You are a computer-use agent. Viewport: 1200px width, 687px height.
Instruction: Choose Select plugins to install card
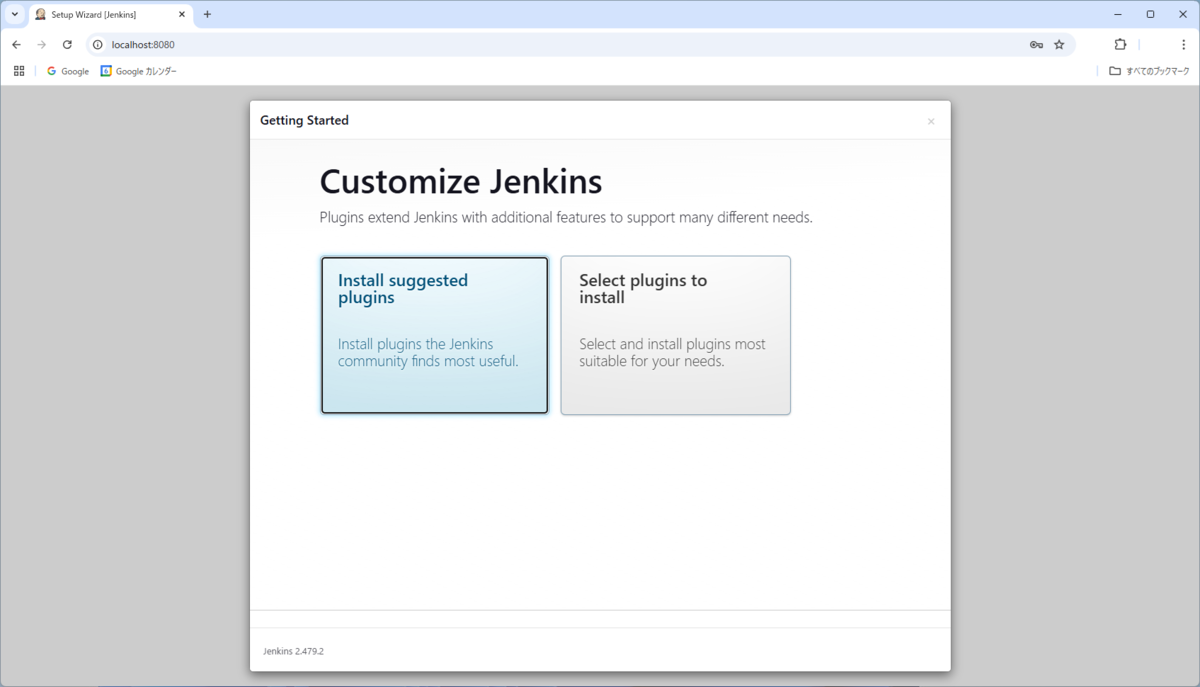coord(675,335)
